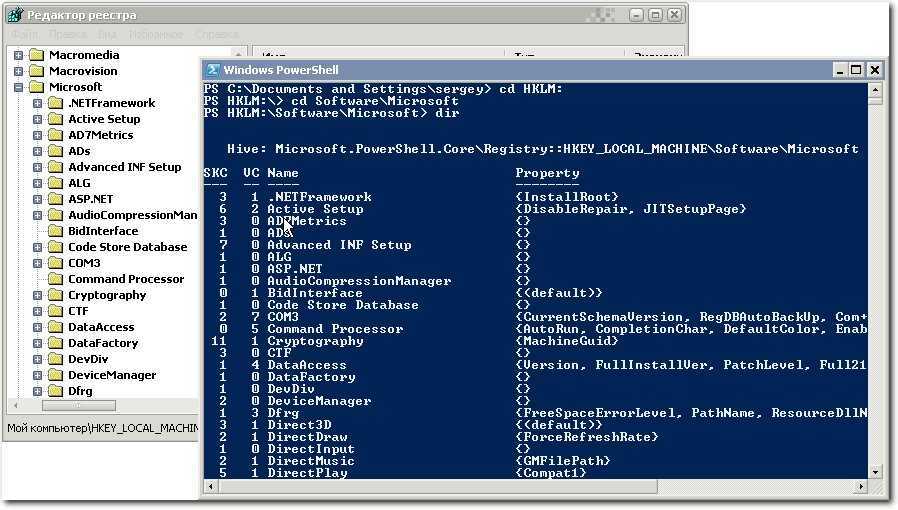Viewport: 898px width, 510px height.
Task: Click the Macromedia folder icon
Action: click(x=36, y=55)
